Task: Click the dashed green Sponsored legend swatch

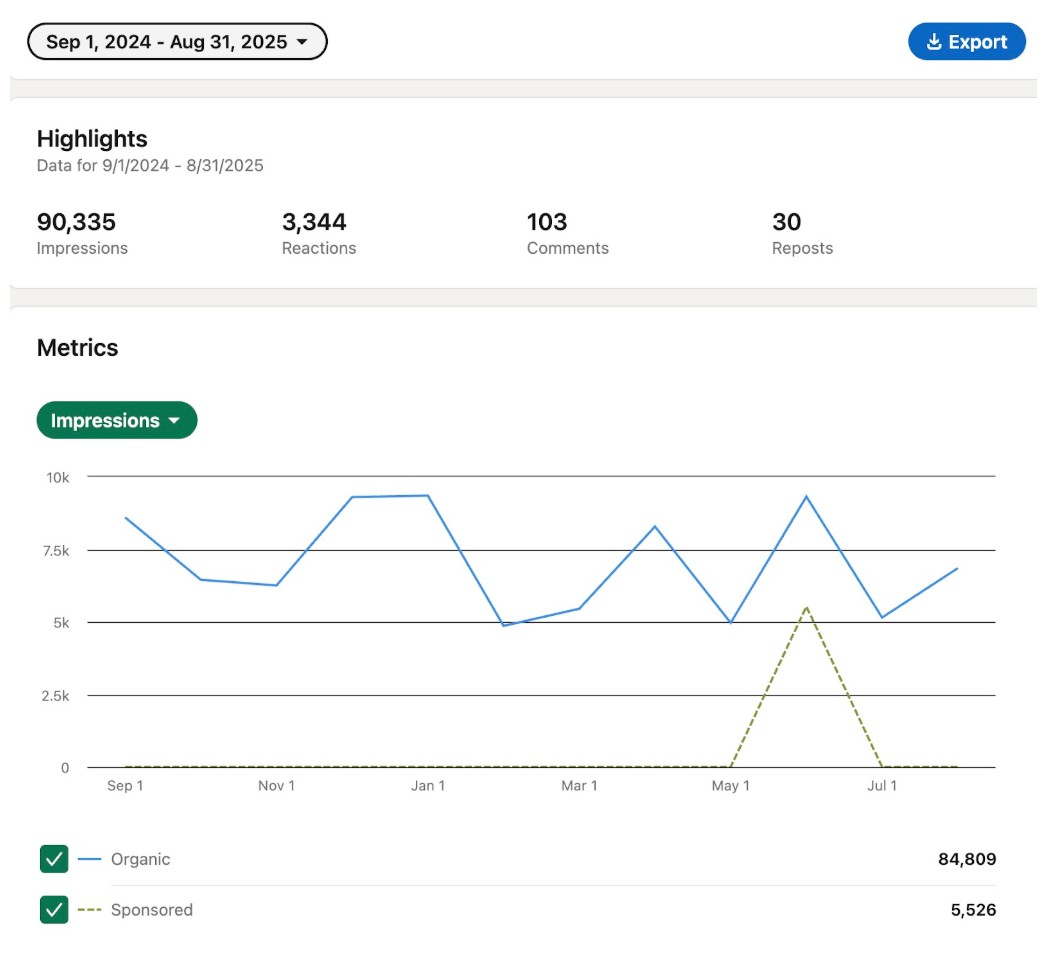Action: tap(90, 910)
